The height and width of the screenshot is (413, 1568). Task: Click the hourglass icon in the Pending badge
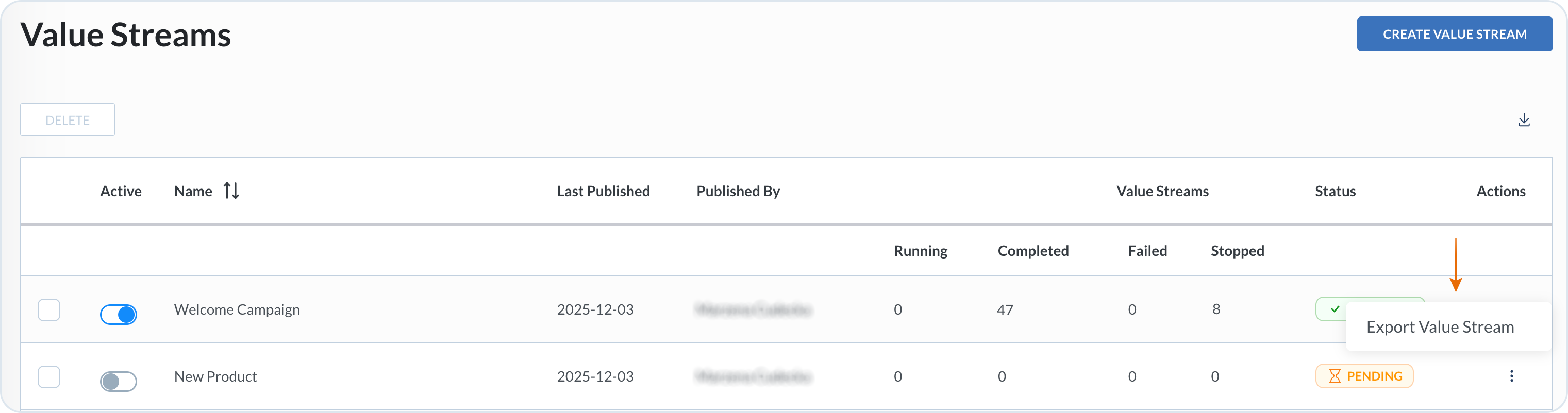(x=1335, y=376)
